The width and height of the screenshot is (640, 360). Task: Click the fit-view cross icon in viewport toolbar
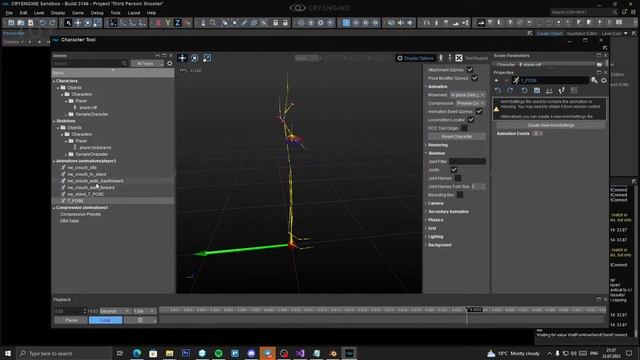pos(459,58)
